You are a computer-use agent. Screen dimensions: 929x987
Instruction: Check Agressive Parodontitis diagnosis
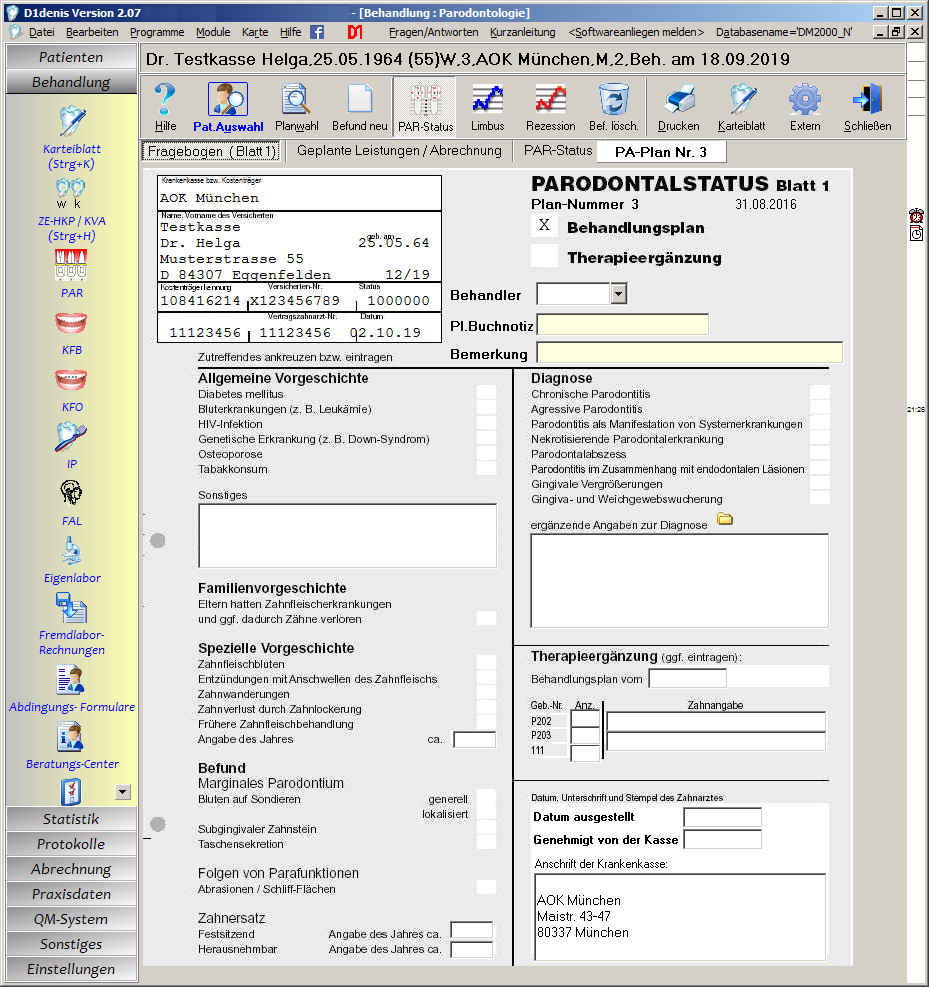click(819, 409)
